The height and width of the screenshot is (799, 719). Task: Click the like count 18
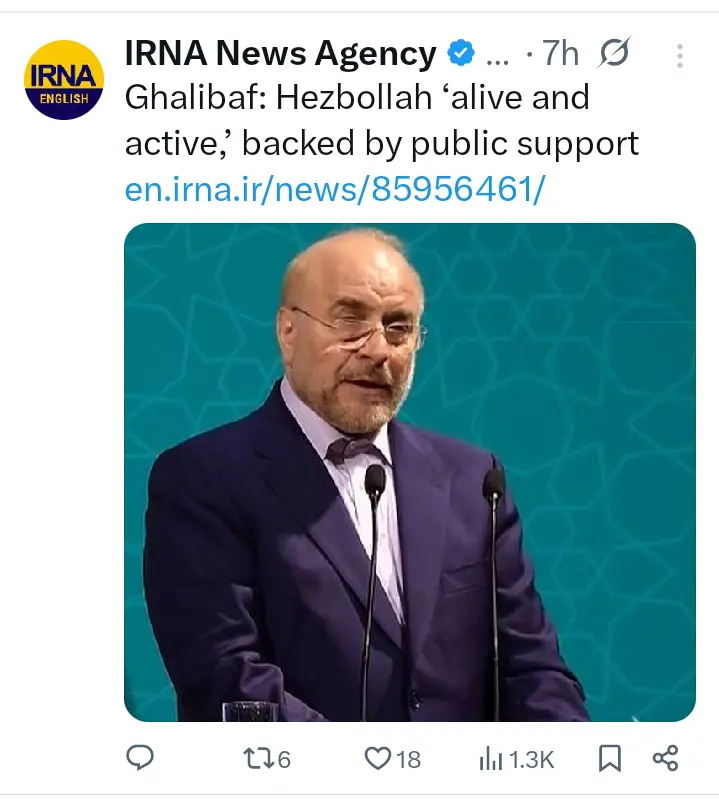click(408, 760)
